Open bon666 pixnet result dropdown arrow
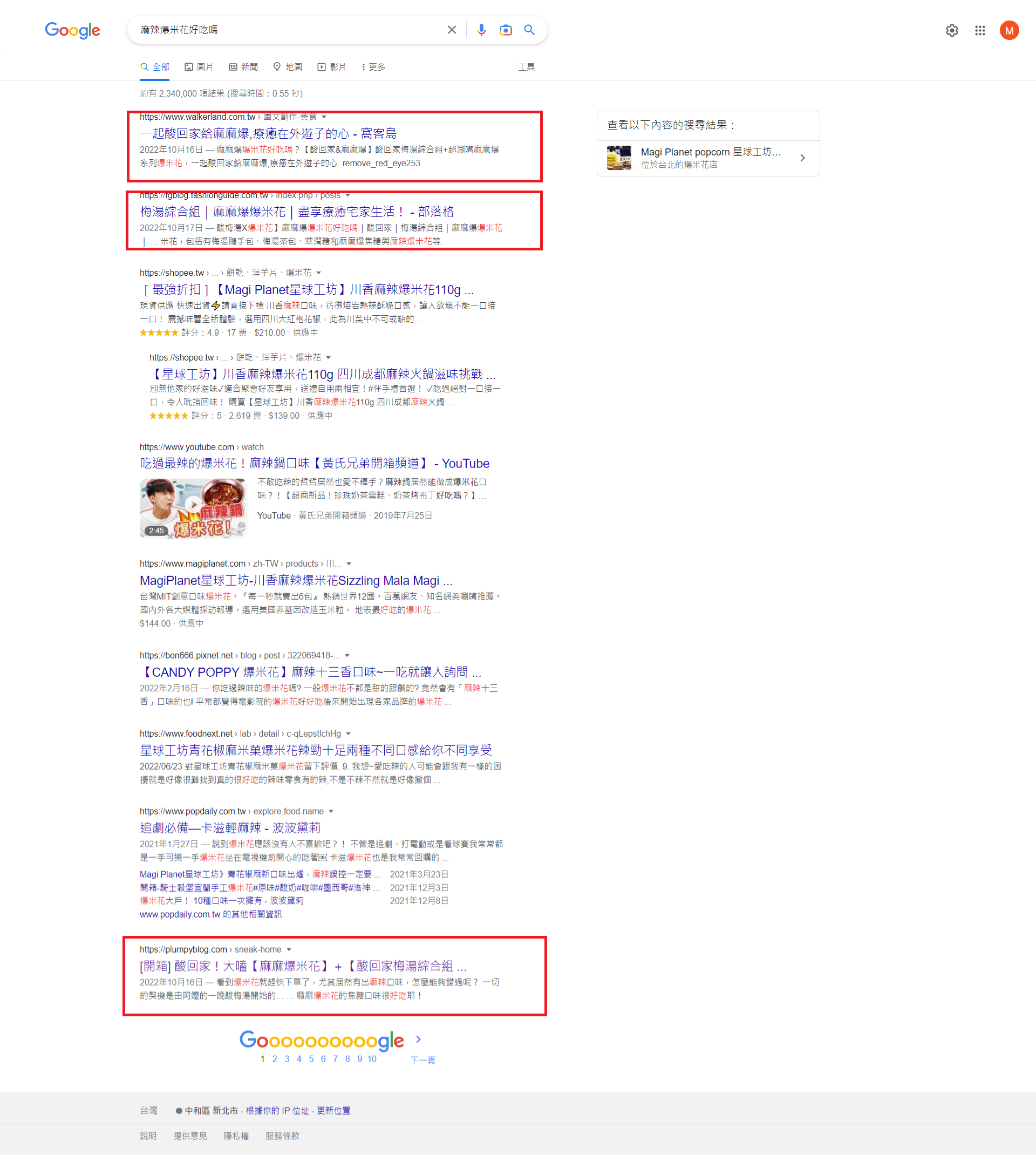 click(x=347, y=655)
